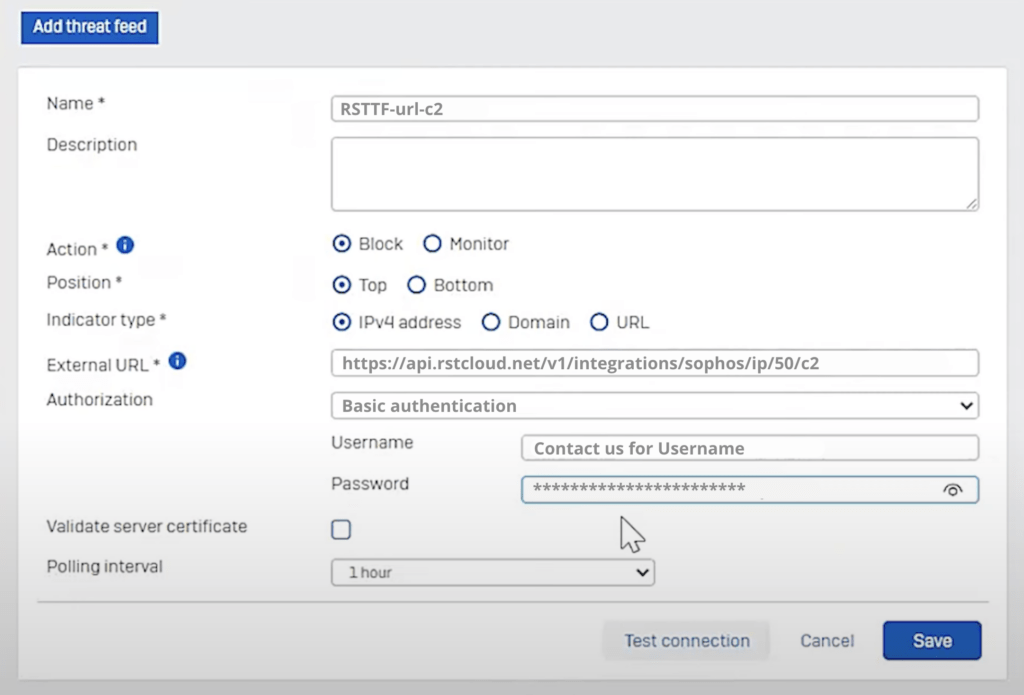Choose URL as indicator type

point(599,322)
